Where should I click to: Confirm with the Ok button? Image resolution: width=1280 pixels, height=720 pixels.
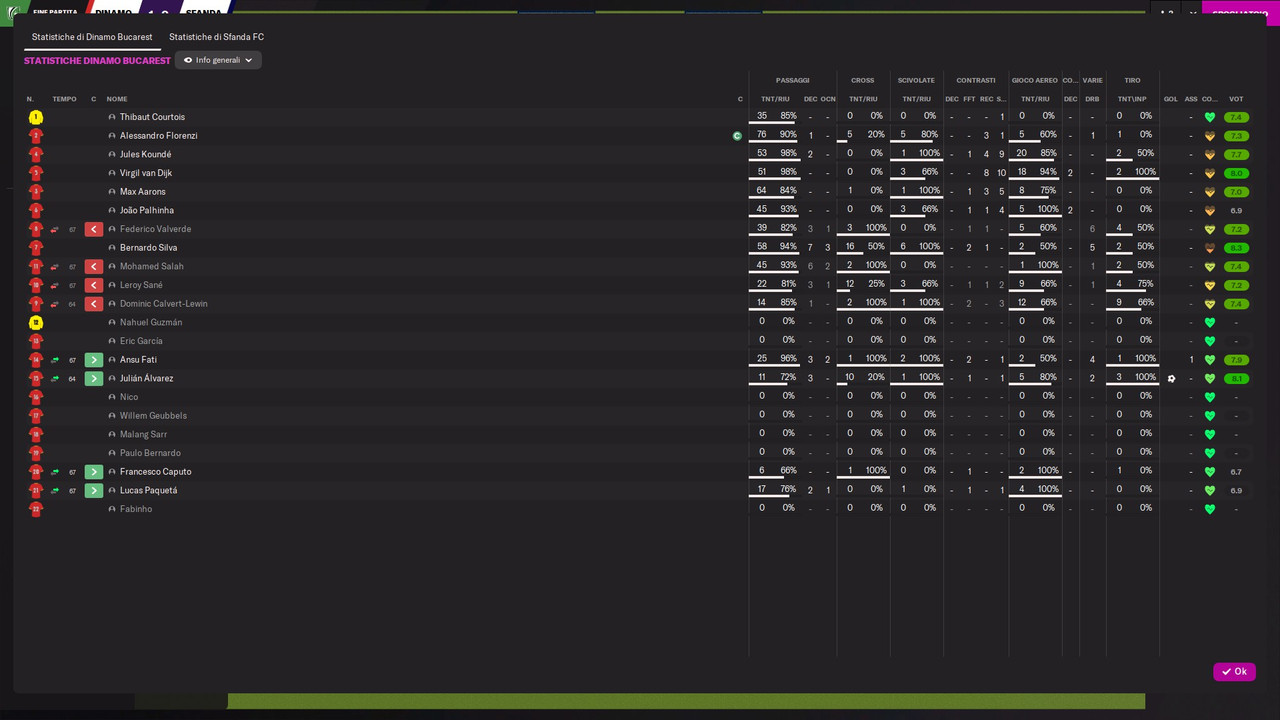click(1234, 672)
